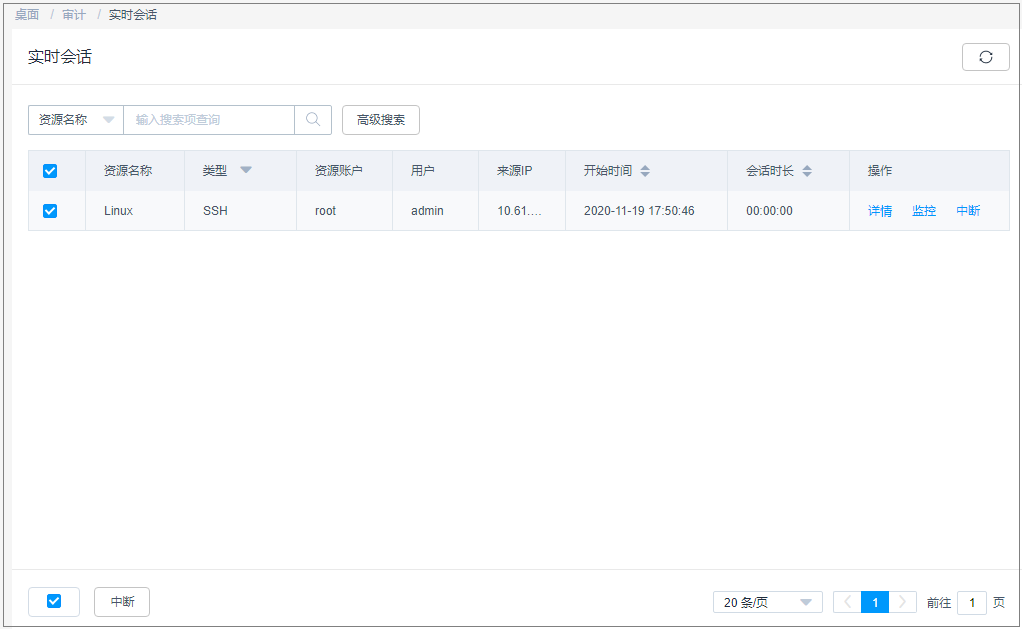Screen dimensions: 1022x629
Task: Navigate to 审计 in the breadcrumb
Action: [x=74, y=15]
